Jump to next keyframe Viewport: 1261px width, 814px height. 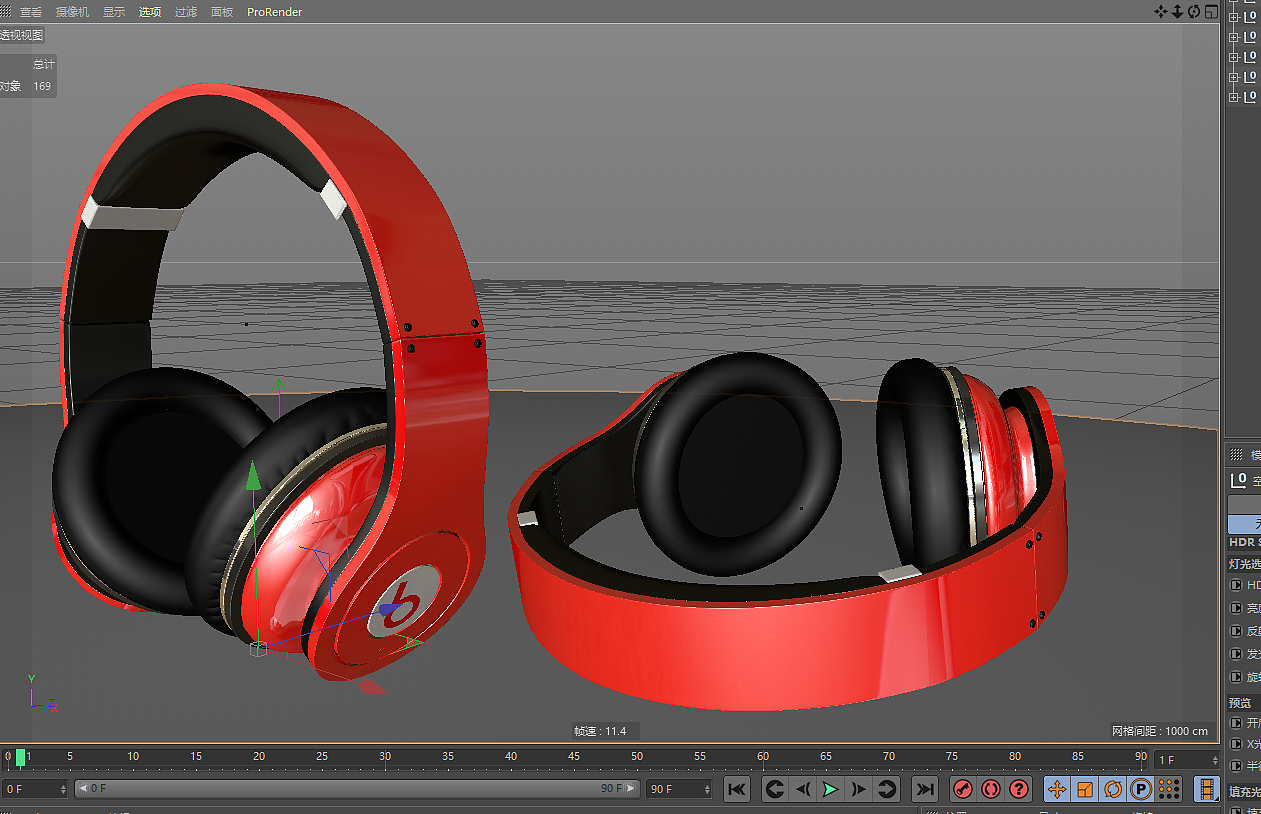click(x=886, y=789)
